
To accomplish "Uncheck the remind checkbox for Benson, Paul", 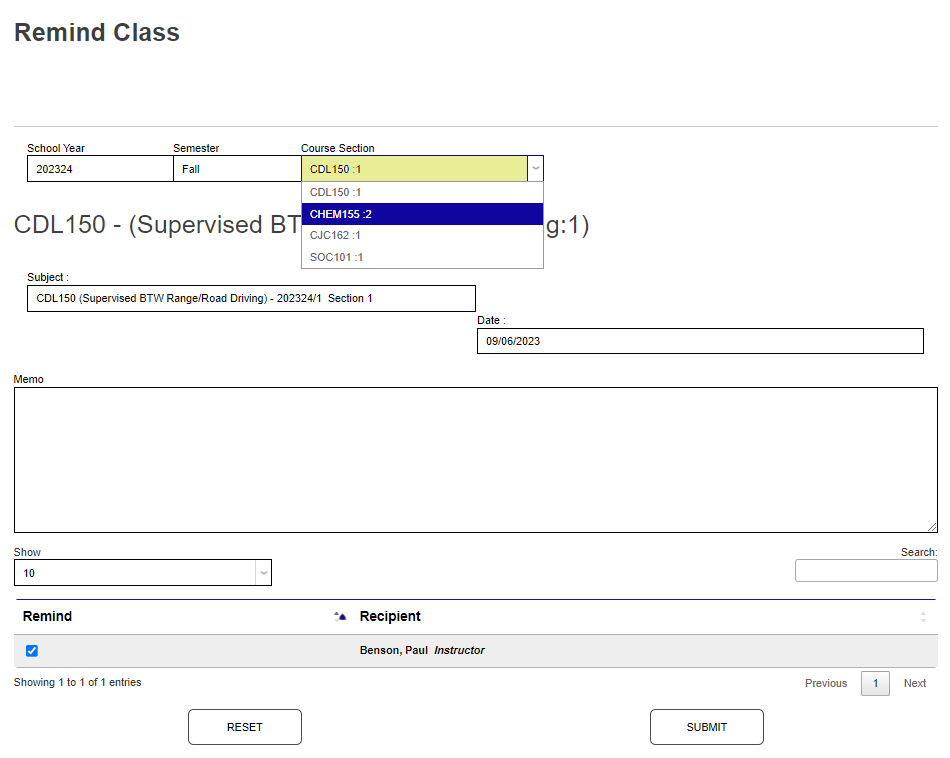I will coord(32,651).
